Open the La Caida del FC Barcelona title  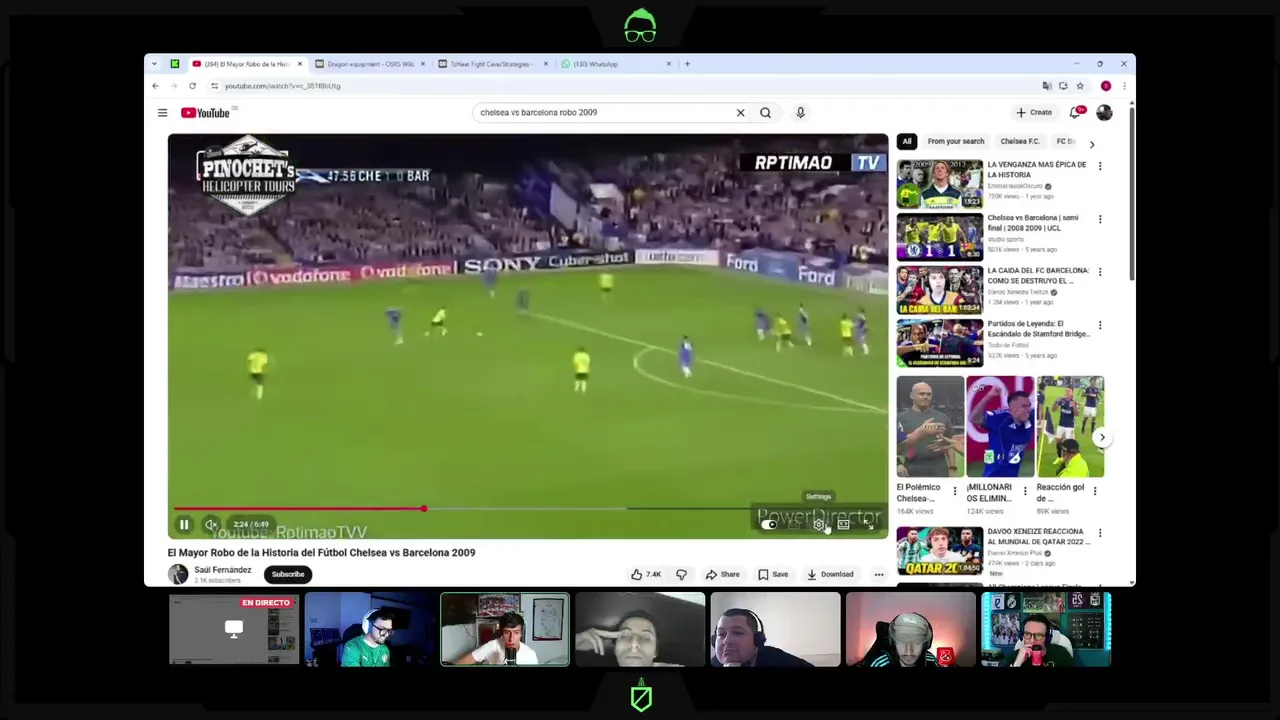coord(1038,275)
